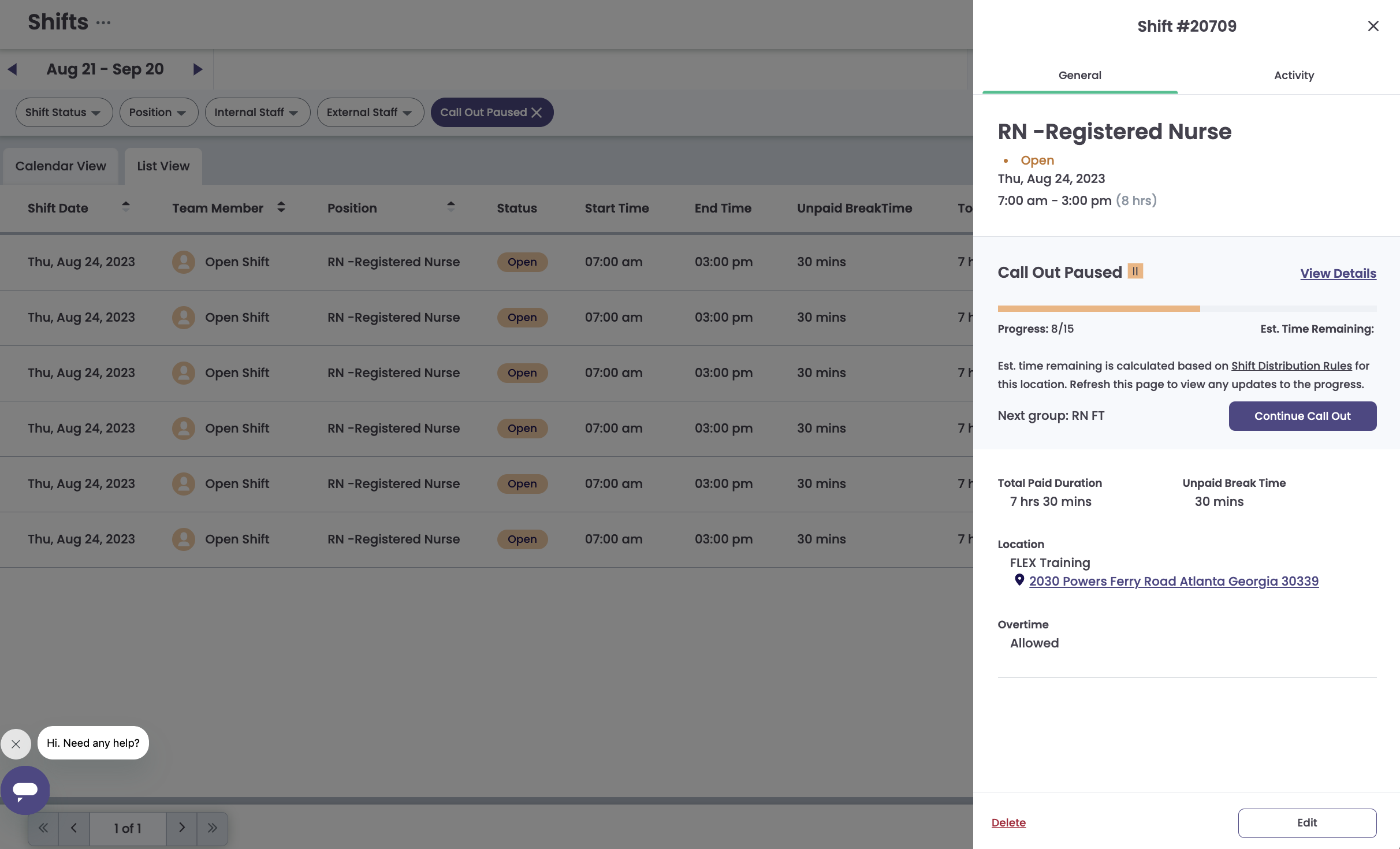The image size is (1400, 849).
Task: Advance to the next date range arrow
Action: pyautogui.click(x=198, y=69)
